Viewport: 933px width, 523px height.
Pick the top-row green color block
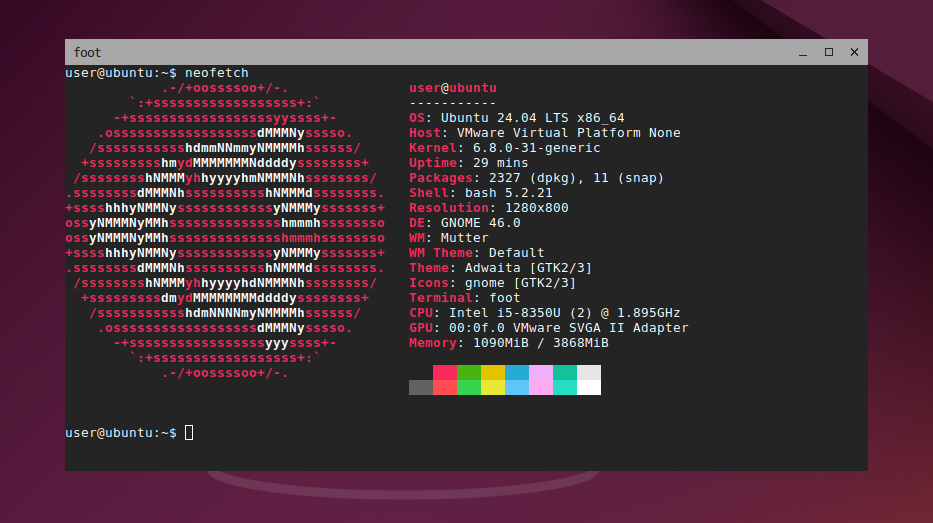coord(469,372)
